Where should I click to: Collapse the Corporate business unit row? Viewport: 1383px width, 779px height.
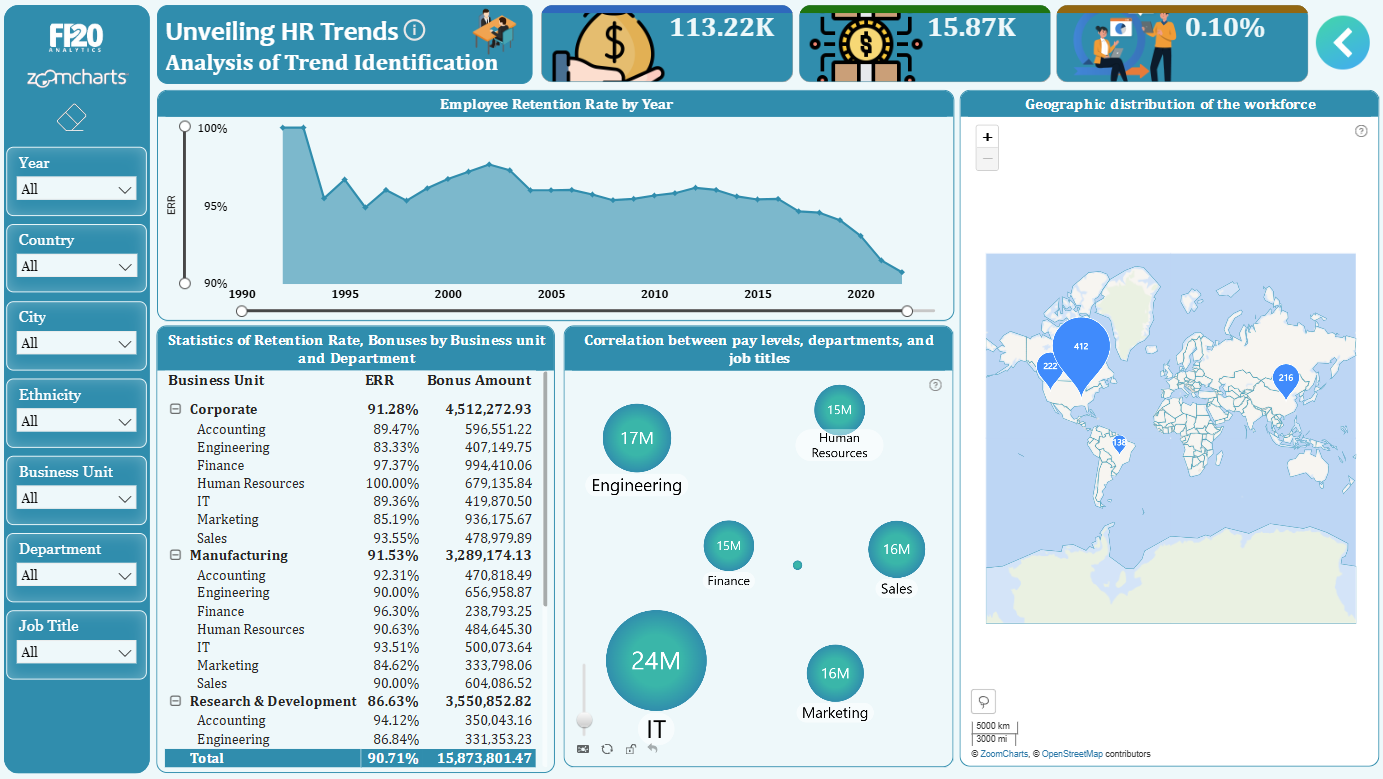pyautogui.click(x=175, y=409)
